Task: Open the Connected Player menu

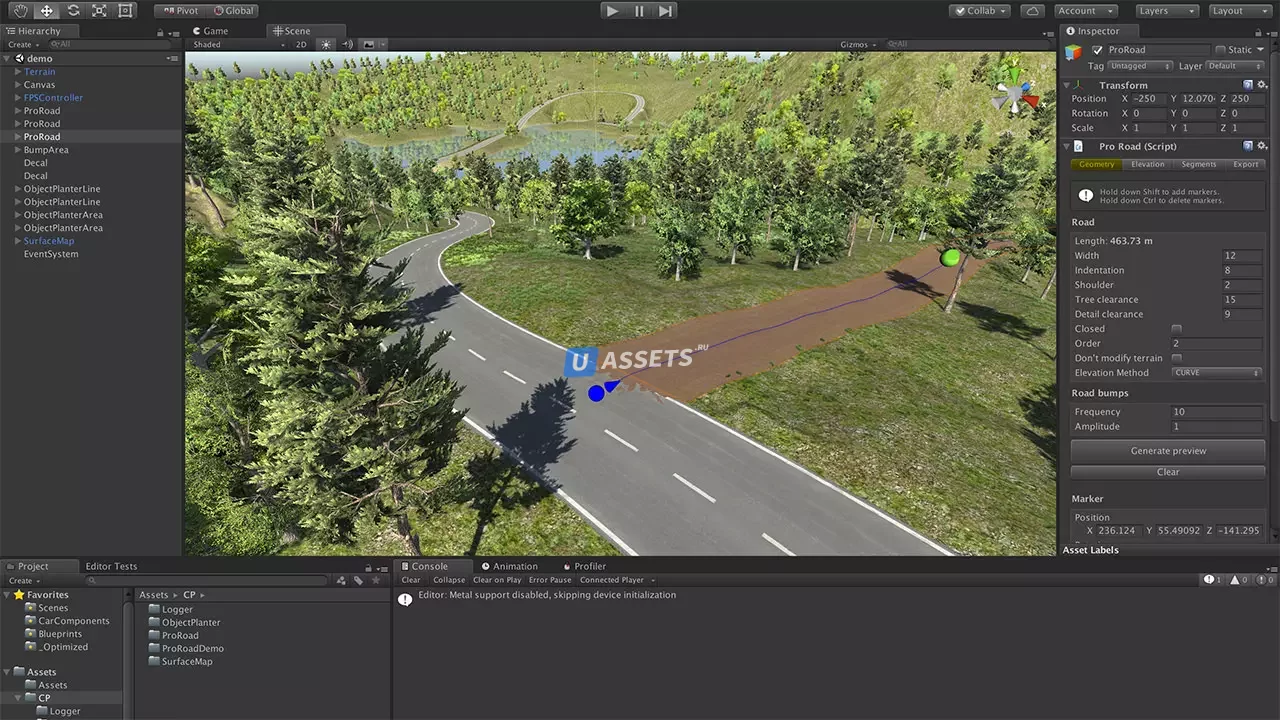Action: [617, 580]
